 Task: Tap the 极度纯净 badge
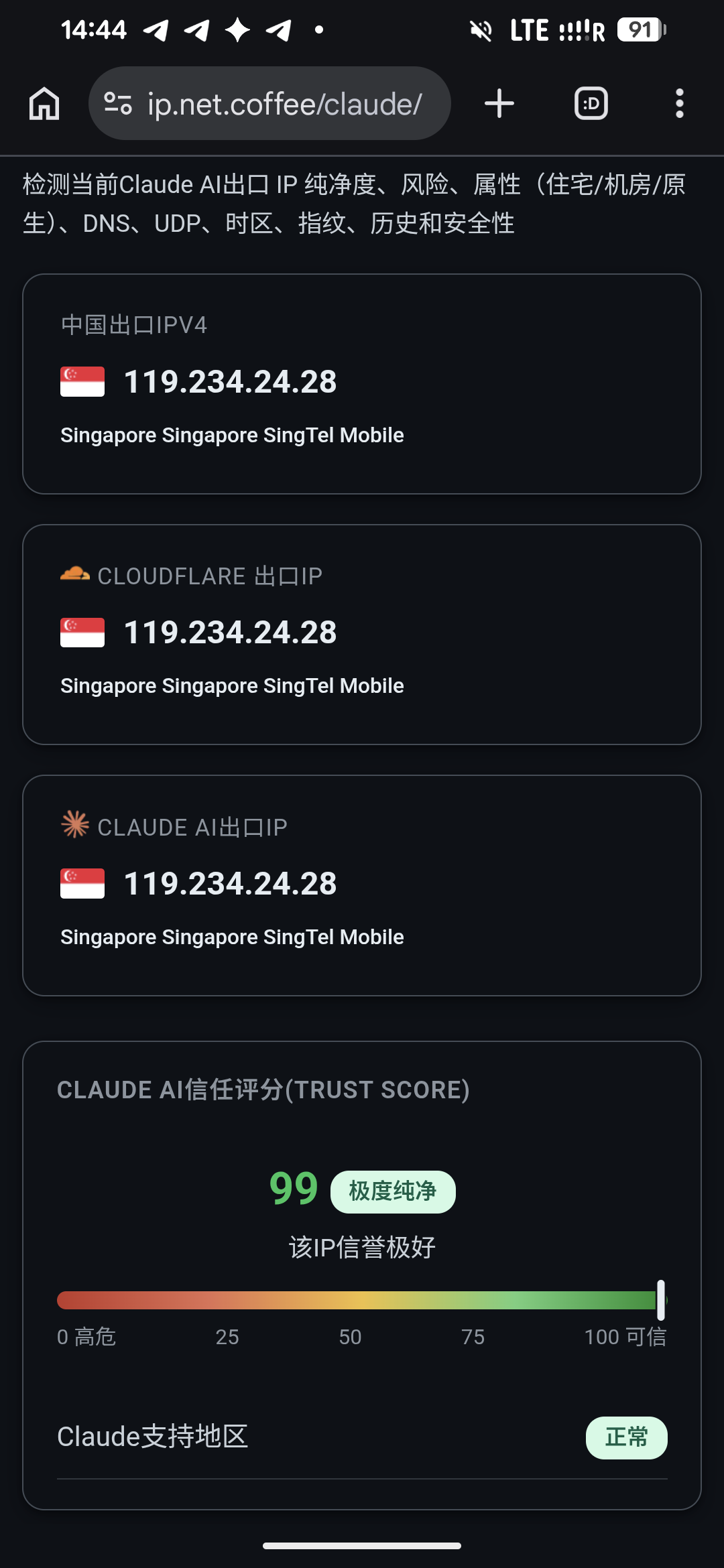coord(393,1191)
